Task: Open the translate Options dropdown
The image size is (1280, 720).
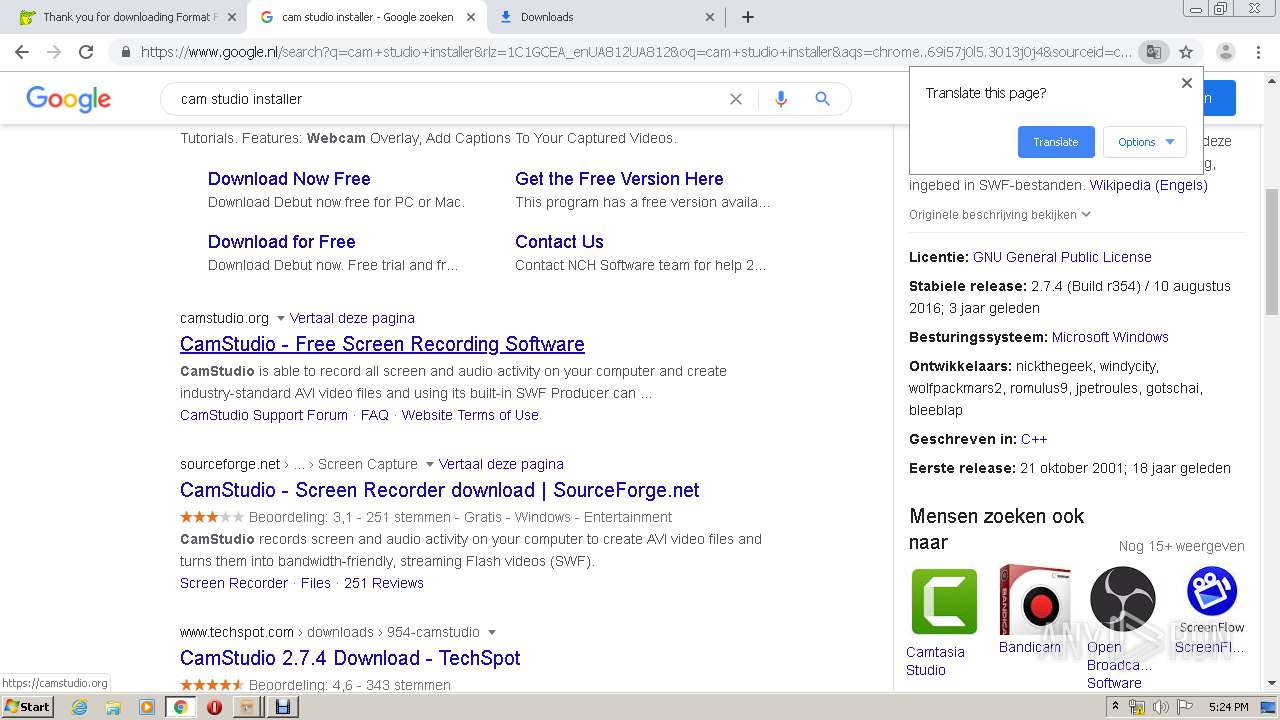Action: [1145, 142]
